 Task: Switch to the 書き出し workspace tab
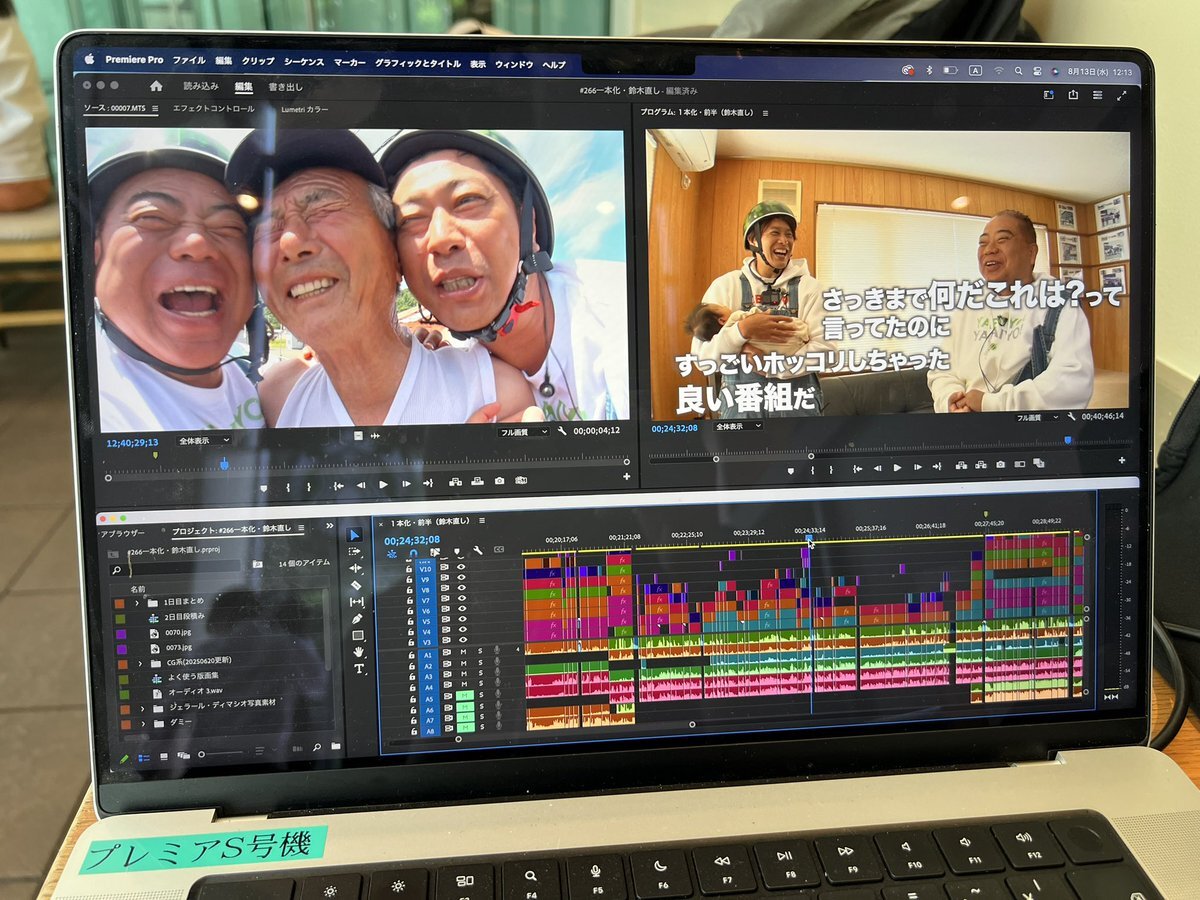pos(286,87)
